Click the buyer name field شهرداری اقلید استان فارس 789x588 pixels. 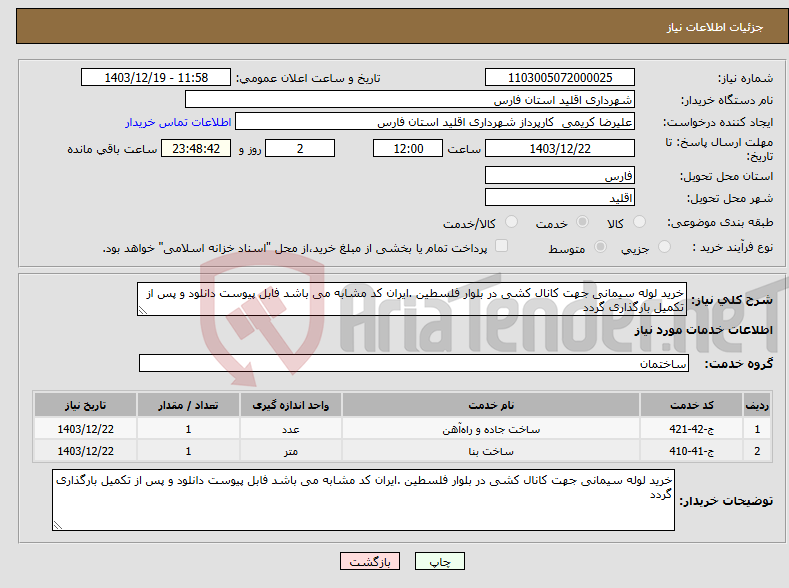410,100
